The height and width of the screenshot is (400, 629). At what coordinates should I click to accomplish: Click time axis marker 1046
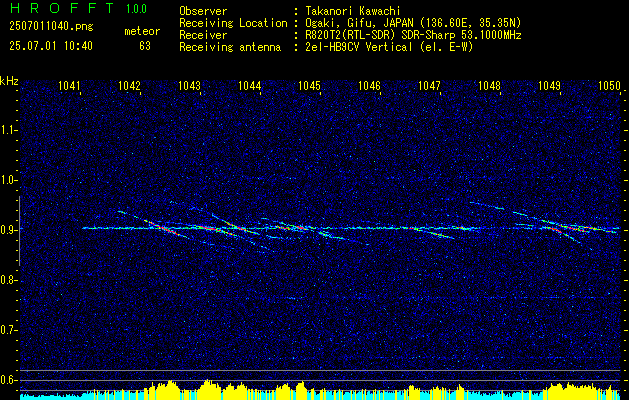(369, 85)
